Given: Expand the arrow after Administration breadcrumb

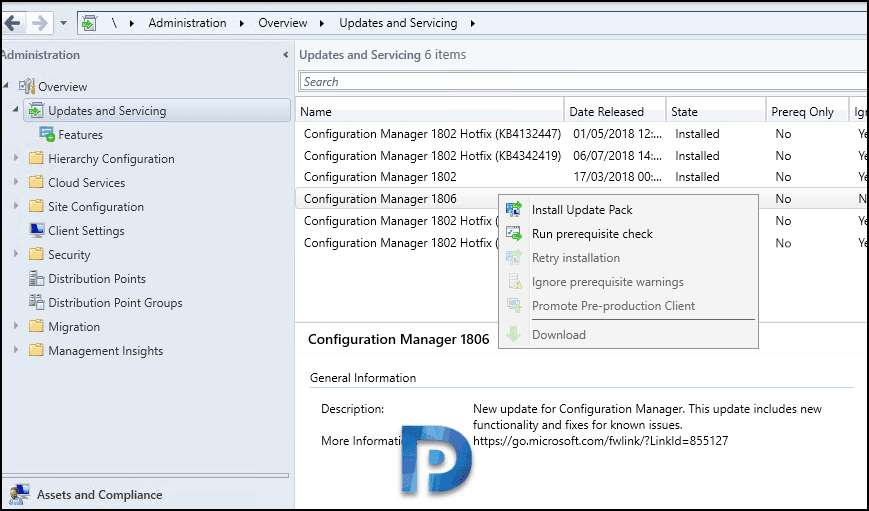Looking at the screenshot, I should click(242, 23).
